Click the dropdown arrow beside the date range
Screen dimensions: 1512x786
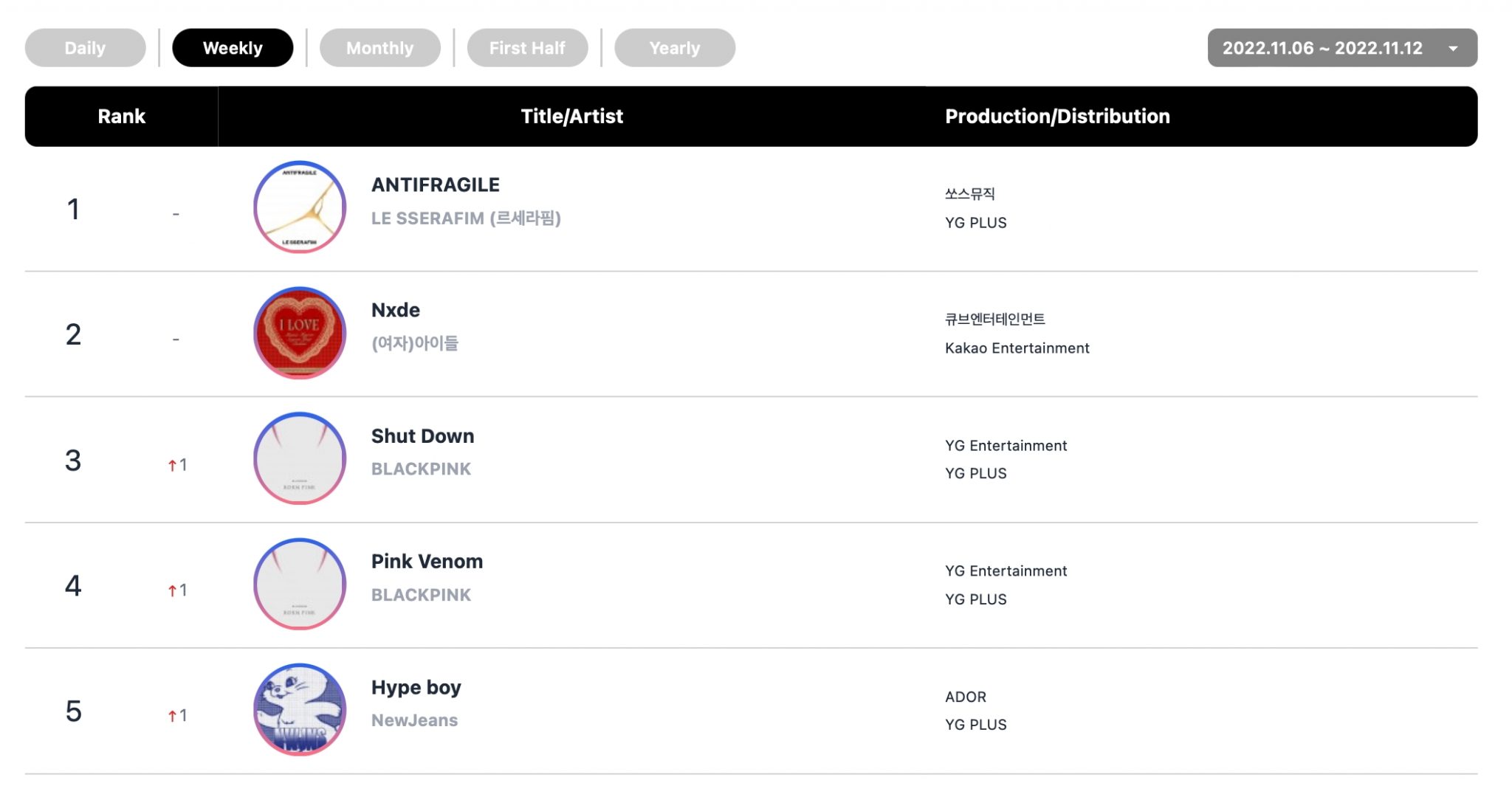[x=1453, y=49]
